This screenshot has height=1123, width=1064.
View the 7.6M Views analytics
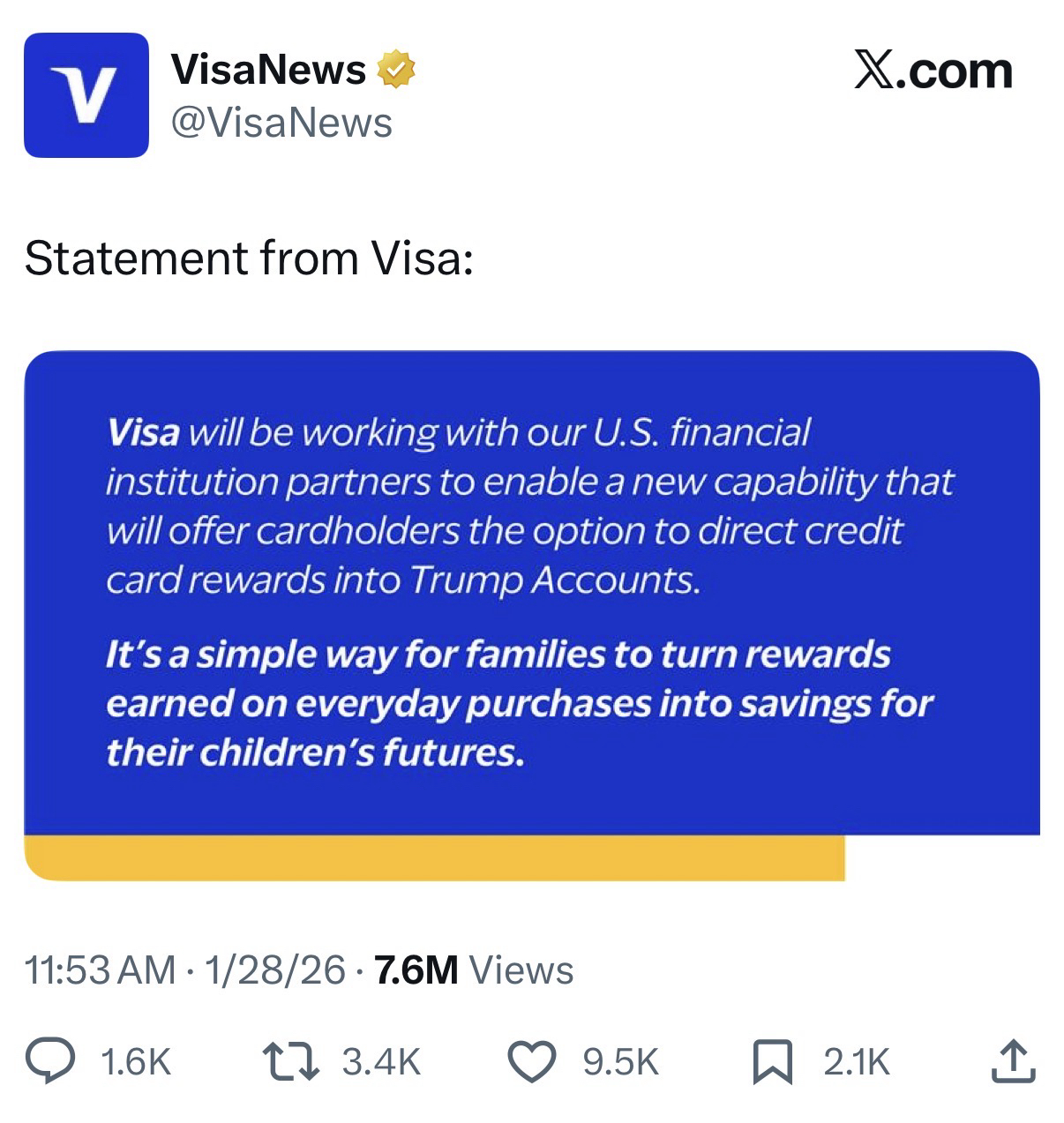click(474, 970)
